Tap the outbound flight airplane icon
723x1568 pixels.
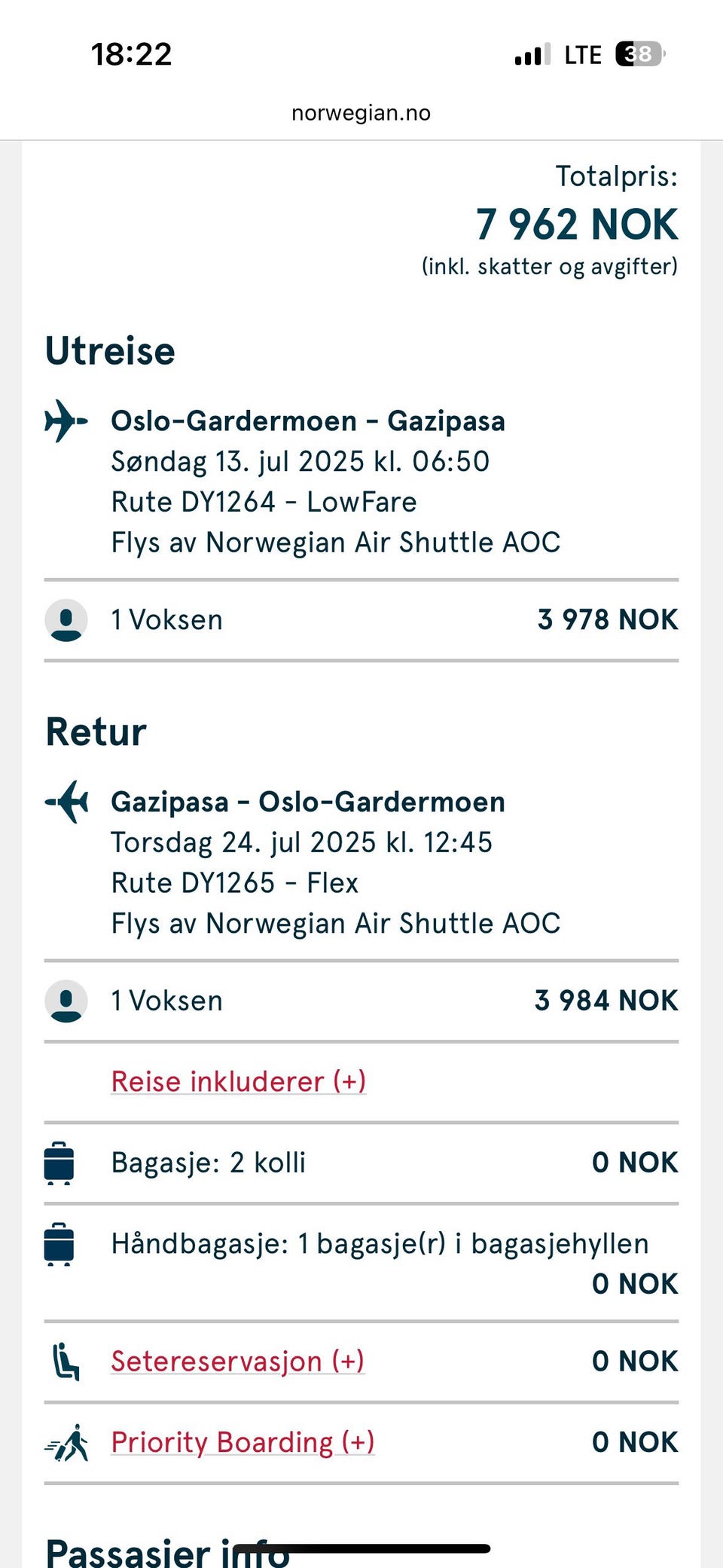66,420
